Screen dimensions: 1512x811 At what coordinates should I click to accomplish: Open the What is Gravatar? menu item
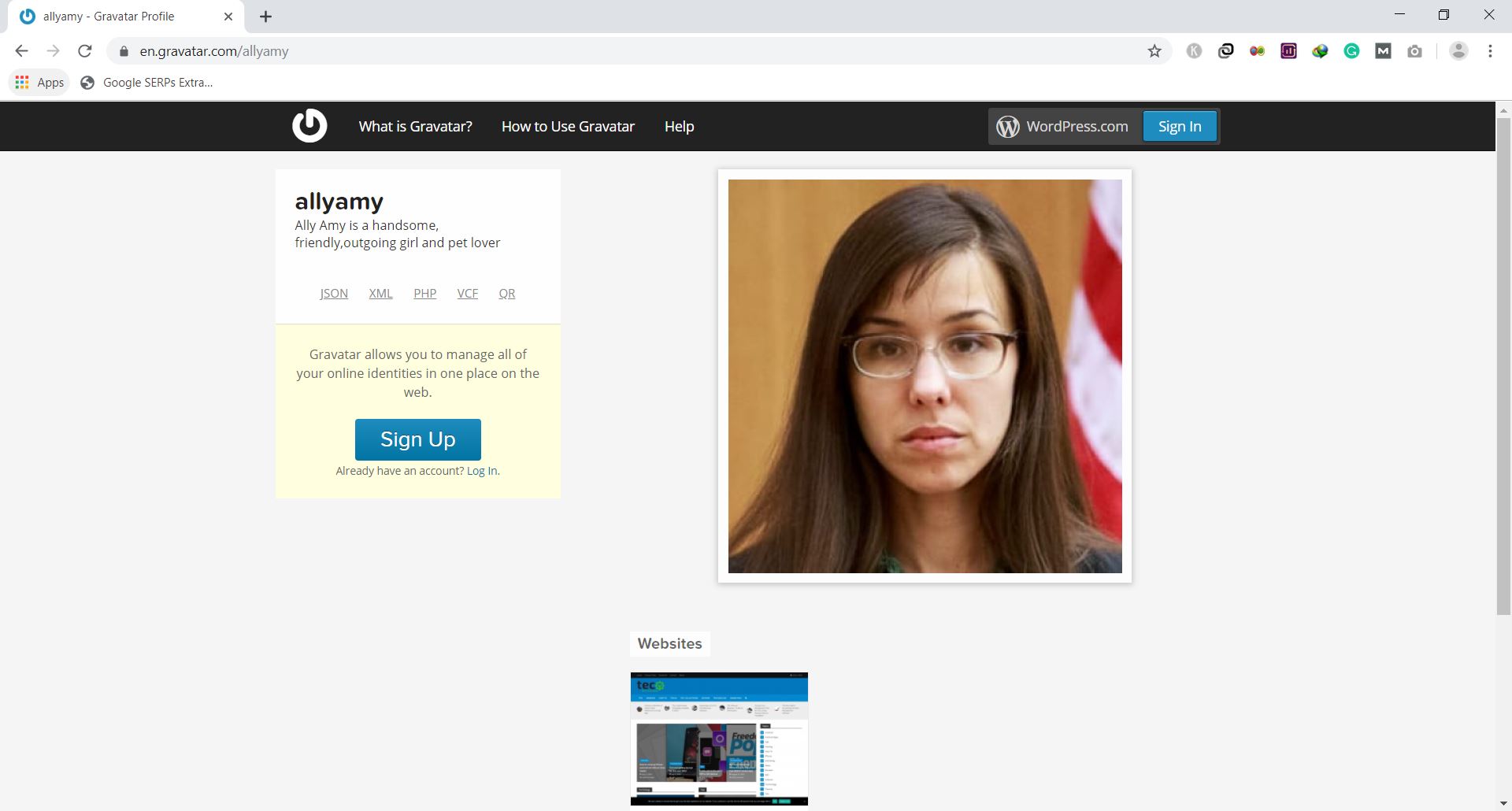pos(416,127)
